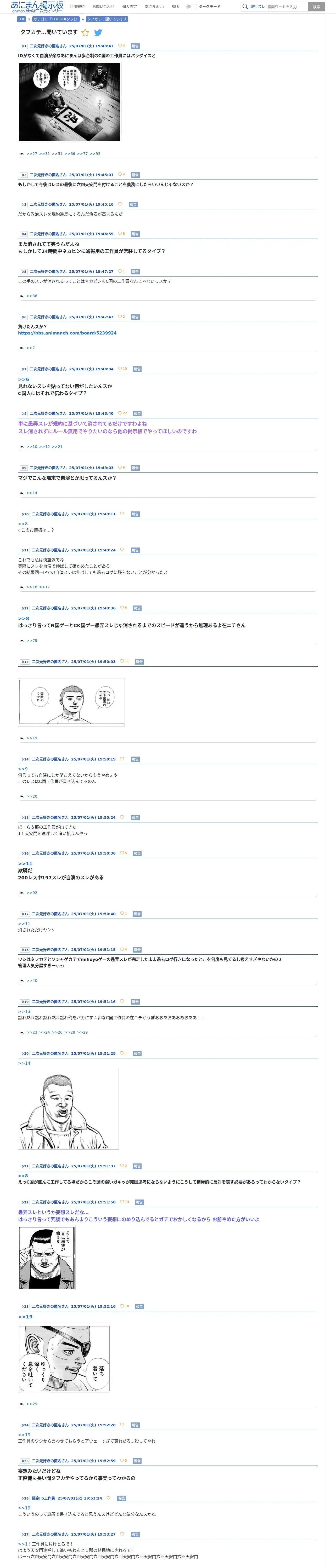Click the >>6 quote link in post 7
The image size is (336, 1568).
coord(23,379)
